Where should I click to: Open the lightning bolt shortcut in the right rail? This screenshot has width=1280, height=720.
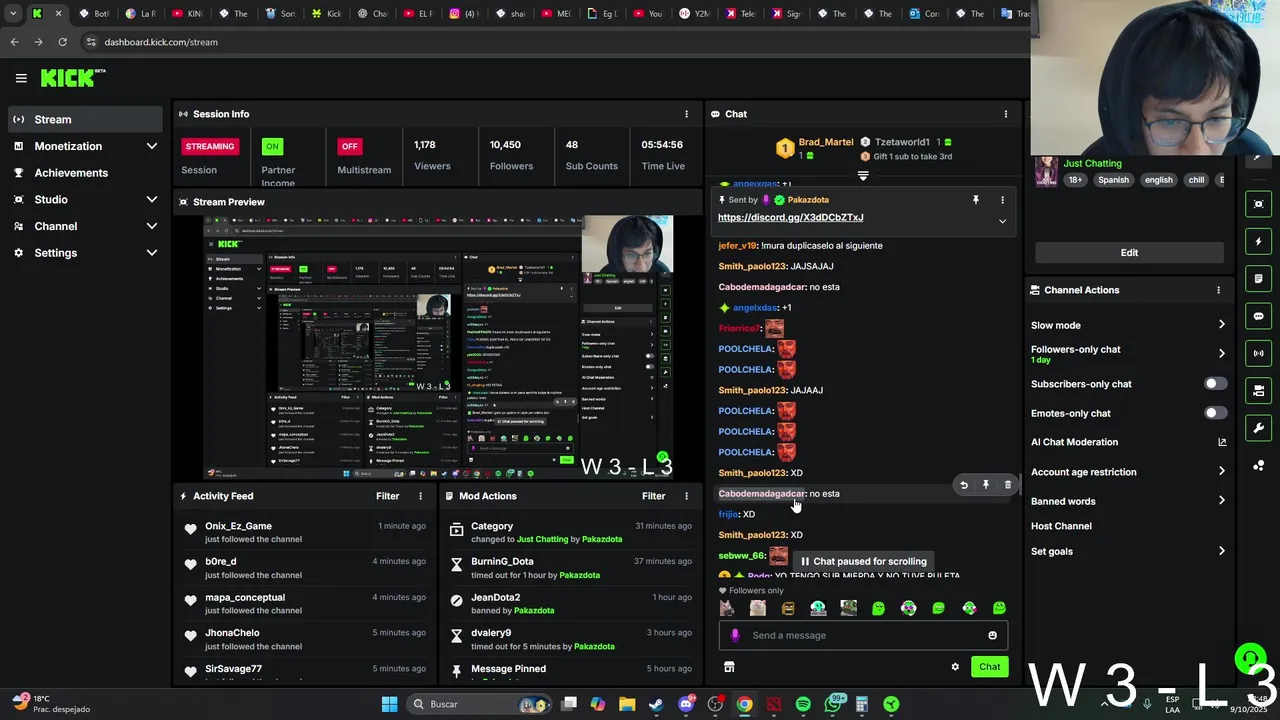1258,241
